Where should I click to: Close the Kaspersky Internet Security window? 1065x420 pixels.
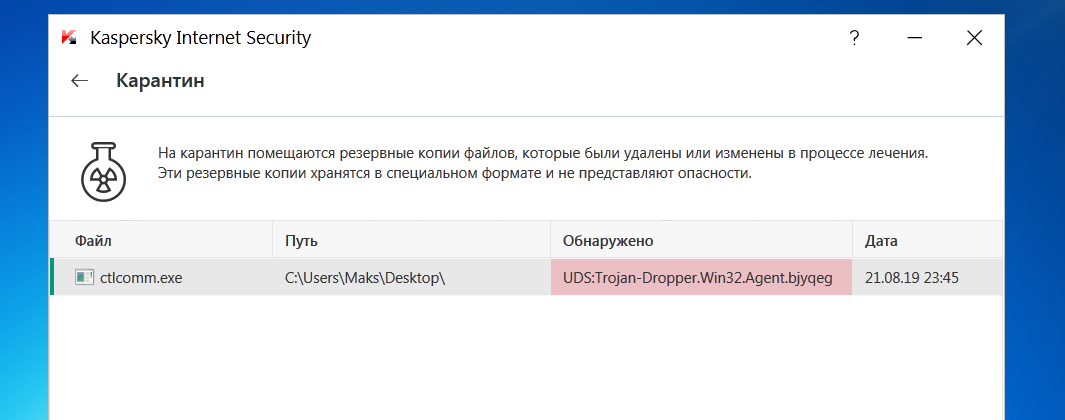tap(975, 38)
